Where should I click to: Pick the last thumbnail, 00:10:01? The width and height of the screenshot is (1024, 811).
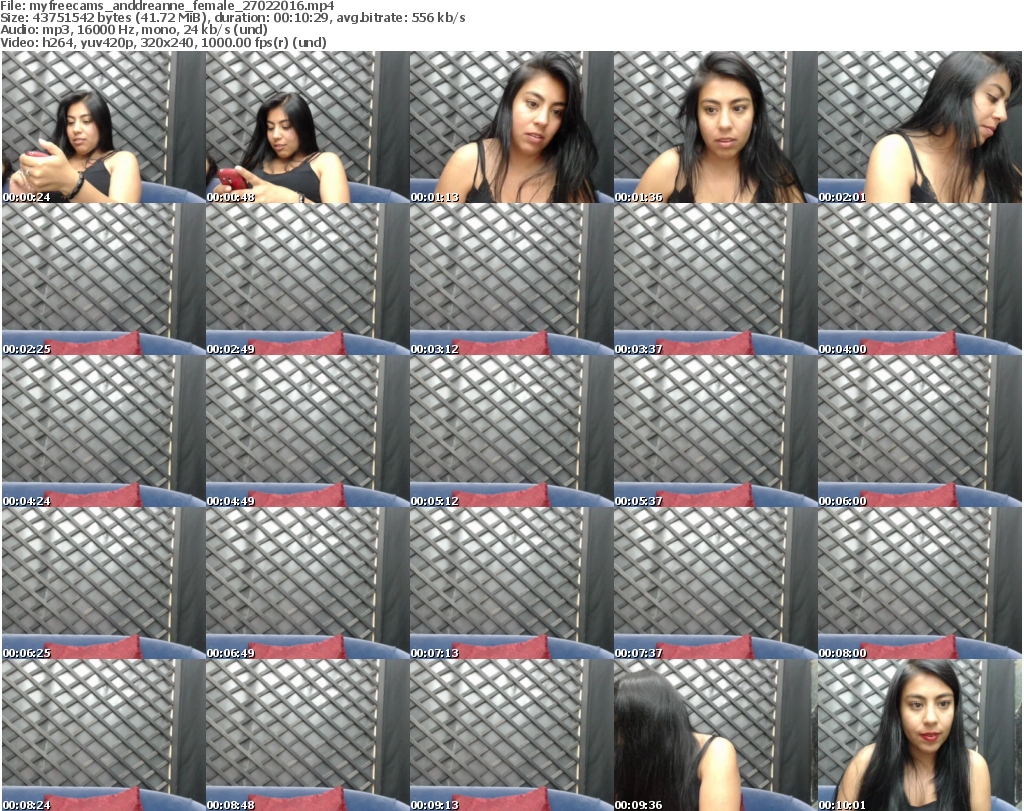click(x=920, y=735)
